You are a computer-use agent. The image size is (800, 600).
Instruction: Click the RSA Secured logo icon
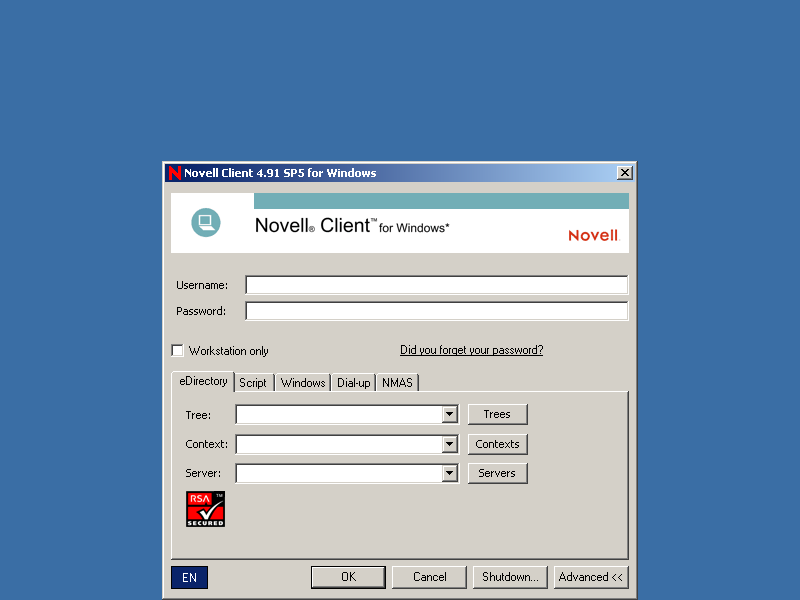pyautogui.click(x=206, y=509)
